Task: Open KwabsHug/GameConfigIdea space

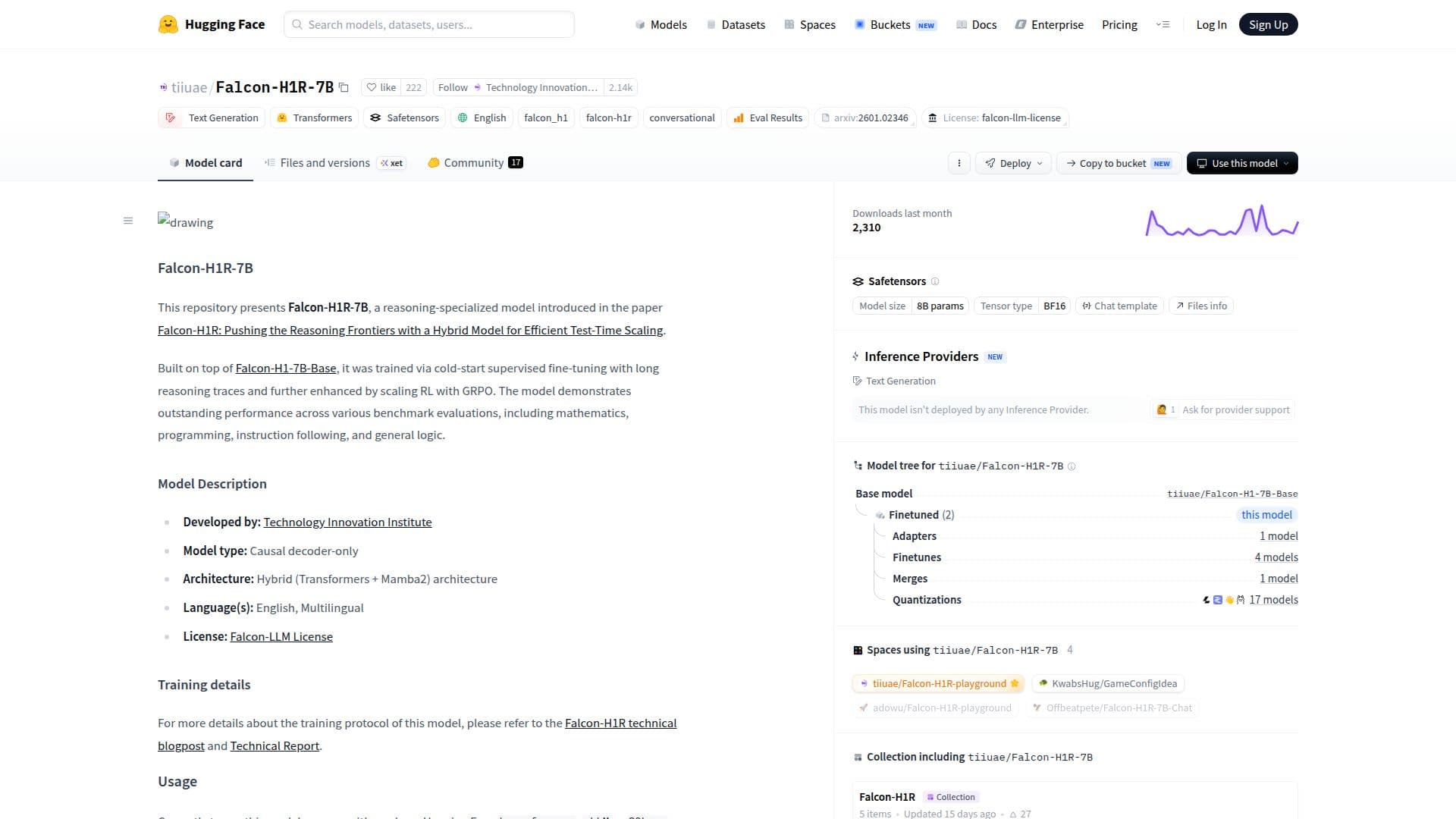Action: click(1108, 684)
